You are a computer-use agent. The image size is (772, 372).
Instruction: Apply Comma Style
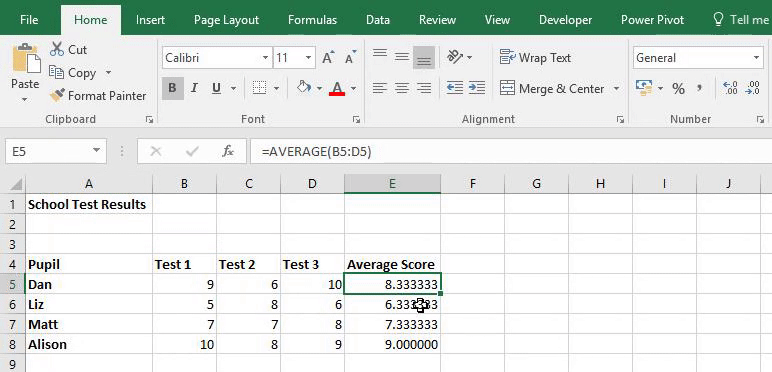[x=699, y=89]
